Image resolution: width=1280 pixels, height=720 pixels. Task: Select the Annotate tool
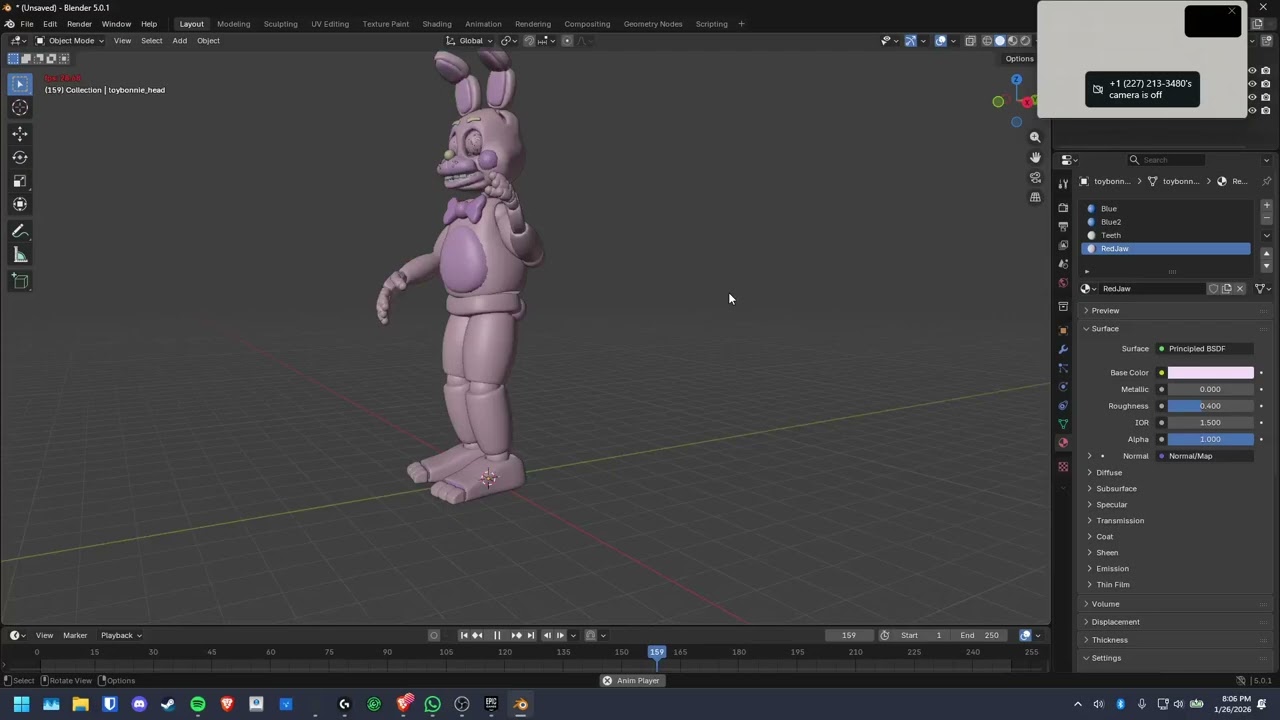pyautogui.click(x=20, y=231)
